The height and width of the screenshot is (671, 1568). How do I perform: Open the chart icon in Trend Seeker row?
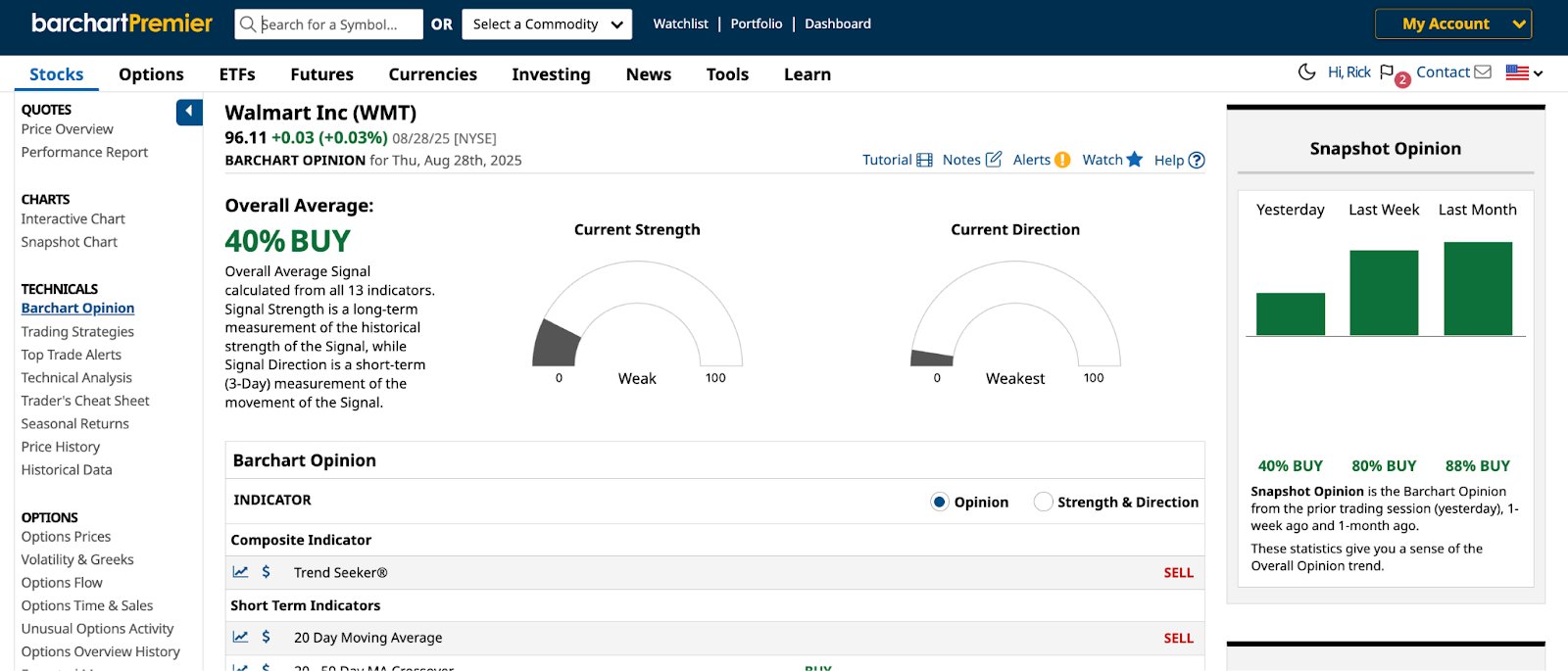point(240,572)
